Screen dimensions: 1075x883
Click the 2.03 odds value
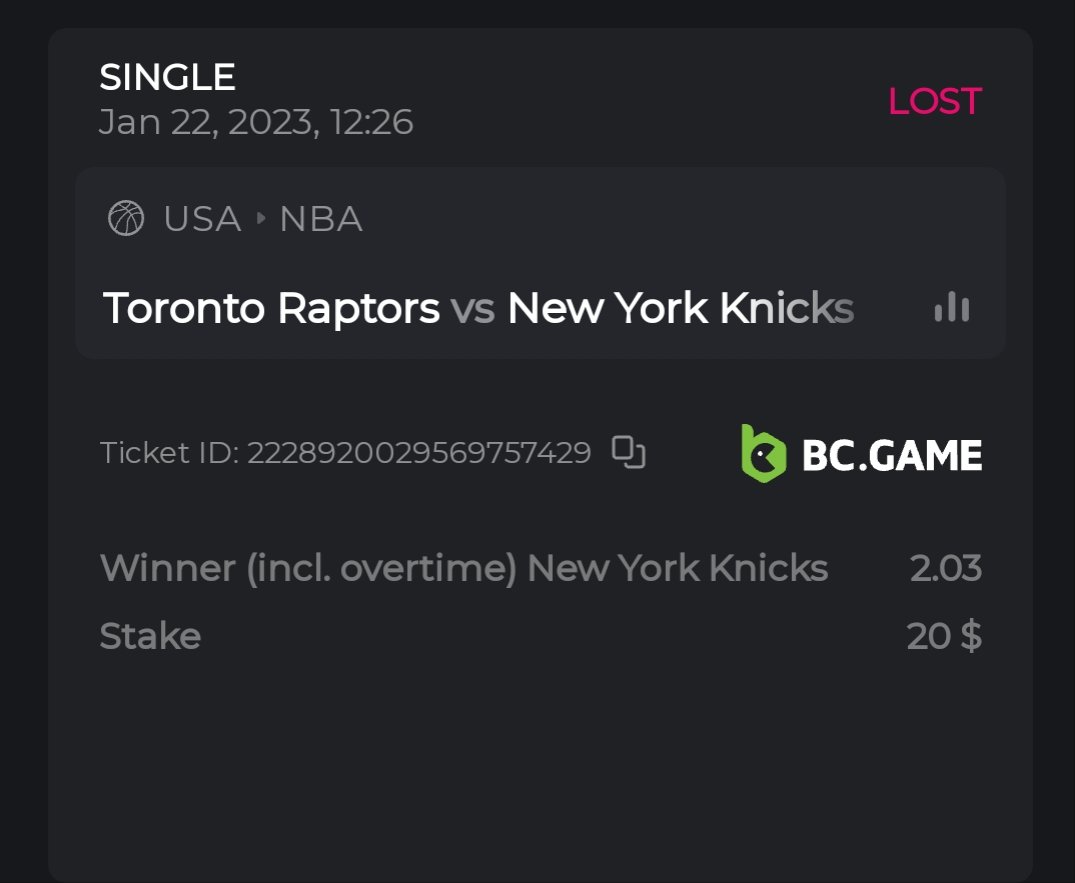click(945, 568)
